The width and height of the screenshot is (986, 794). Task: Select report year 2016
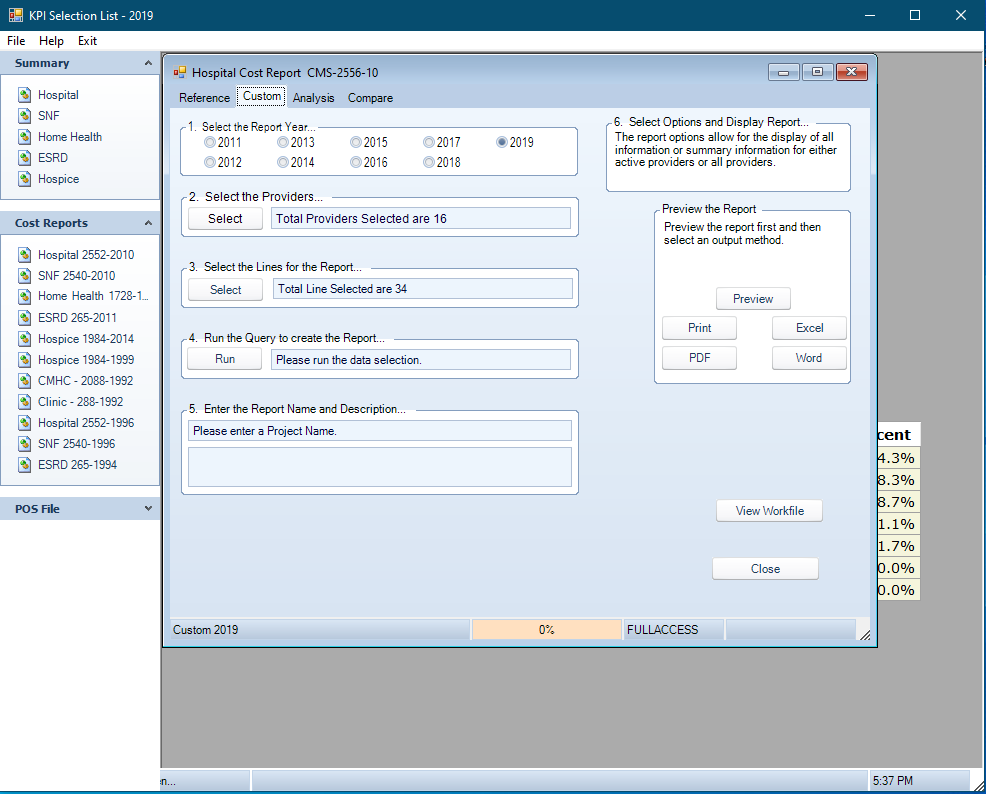point(368,162)
